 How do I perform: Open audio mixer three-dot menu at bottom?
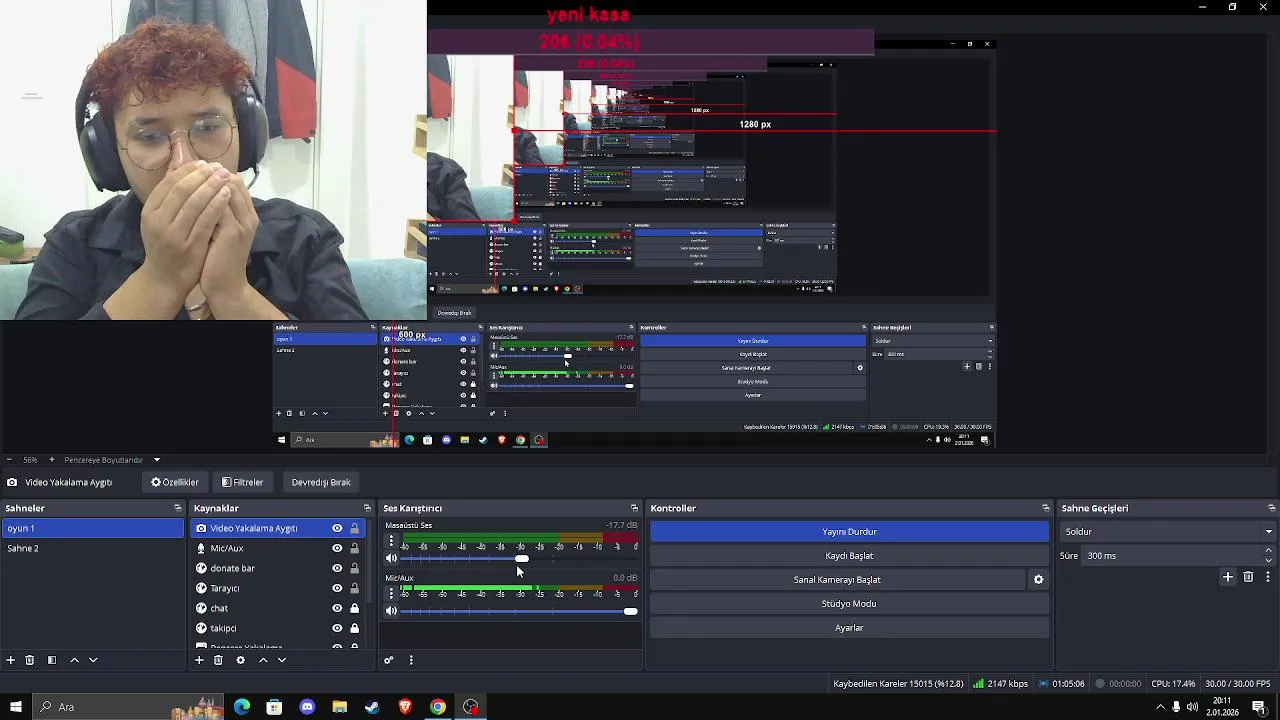pyautogui.click(x=410, y=660)
